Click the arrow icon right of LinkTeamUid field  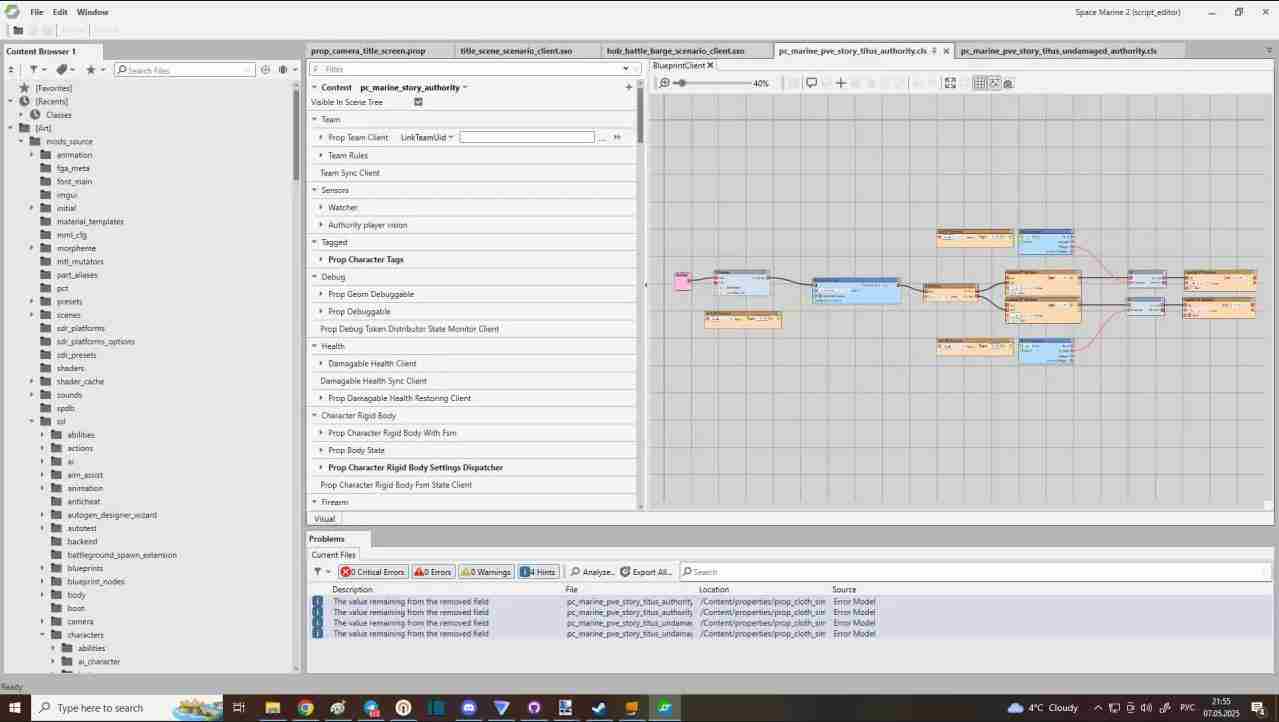tap(617, 137)
